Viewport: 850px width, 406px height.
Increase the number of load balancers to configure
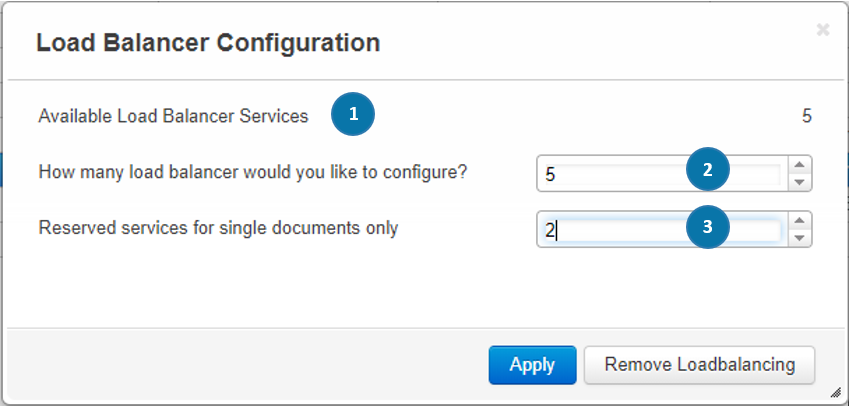799,165
